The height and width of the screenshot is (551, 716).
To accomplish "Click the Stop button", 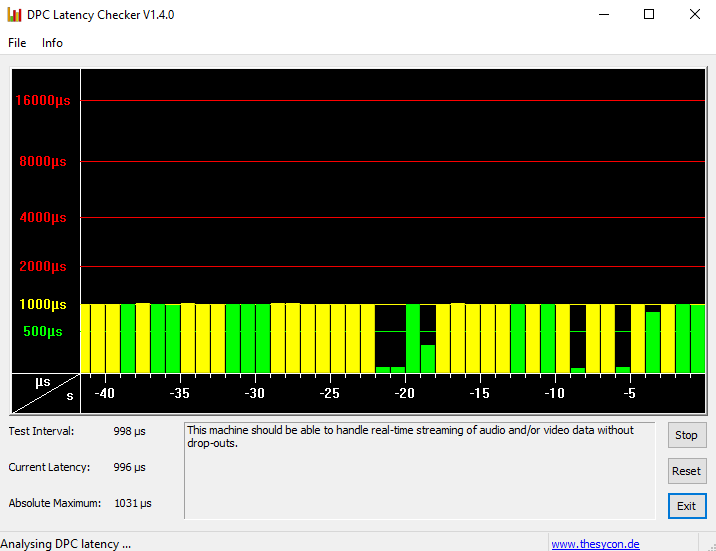I will (x=686, y=435).
